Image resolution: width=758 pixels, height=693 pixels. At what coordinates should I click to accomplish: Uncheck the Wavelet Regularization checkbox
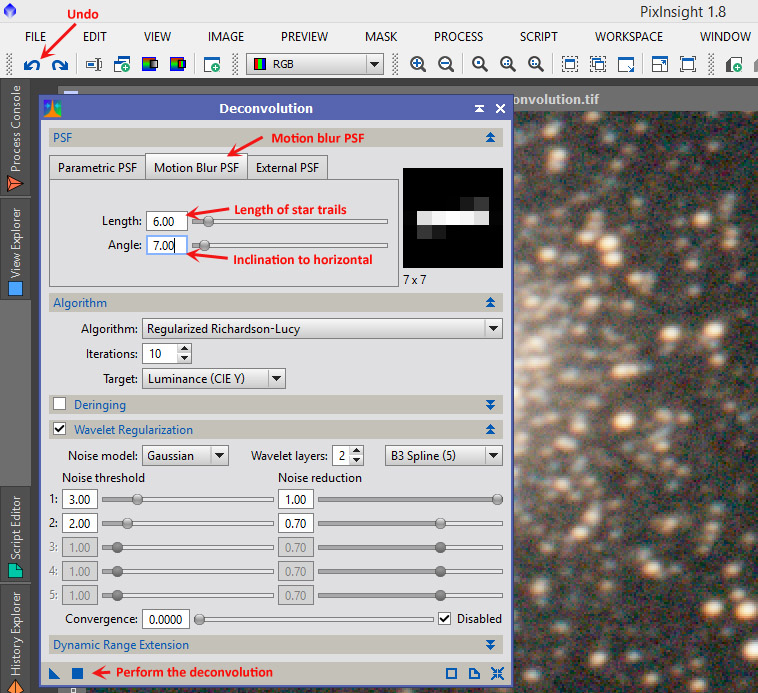point(60,429)
